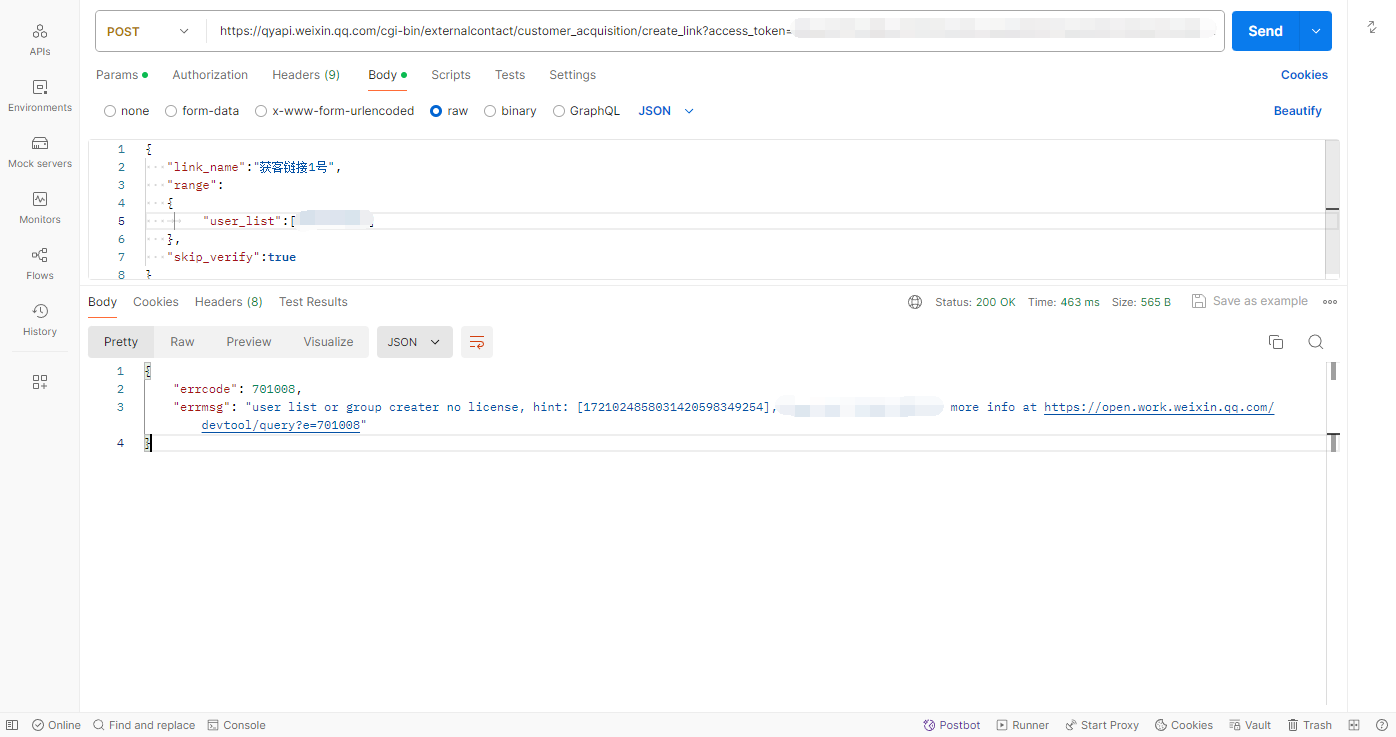Open the response JSON format dropdown
Viewport: 1396px width, 737px height.
415,342
